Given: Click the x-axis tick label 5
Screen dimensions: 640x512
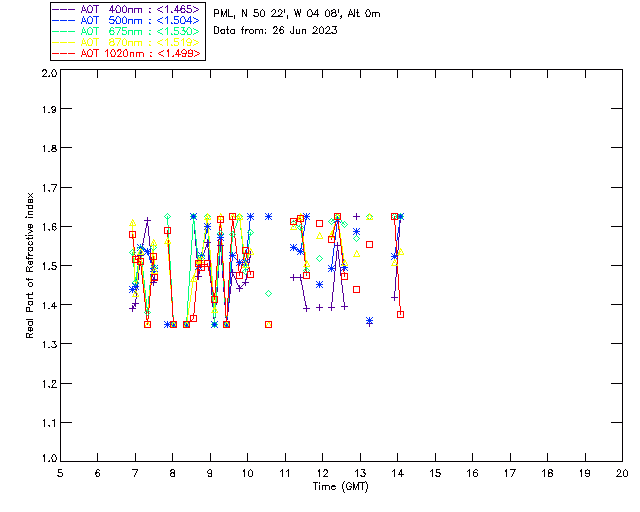Looking at the screenshot, I should [60, 473].
